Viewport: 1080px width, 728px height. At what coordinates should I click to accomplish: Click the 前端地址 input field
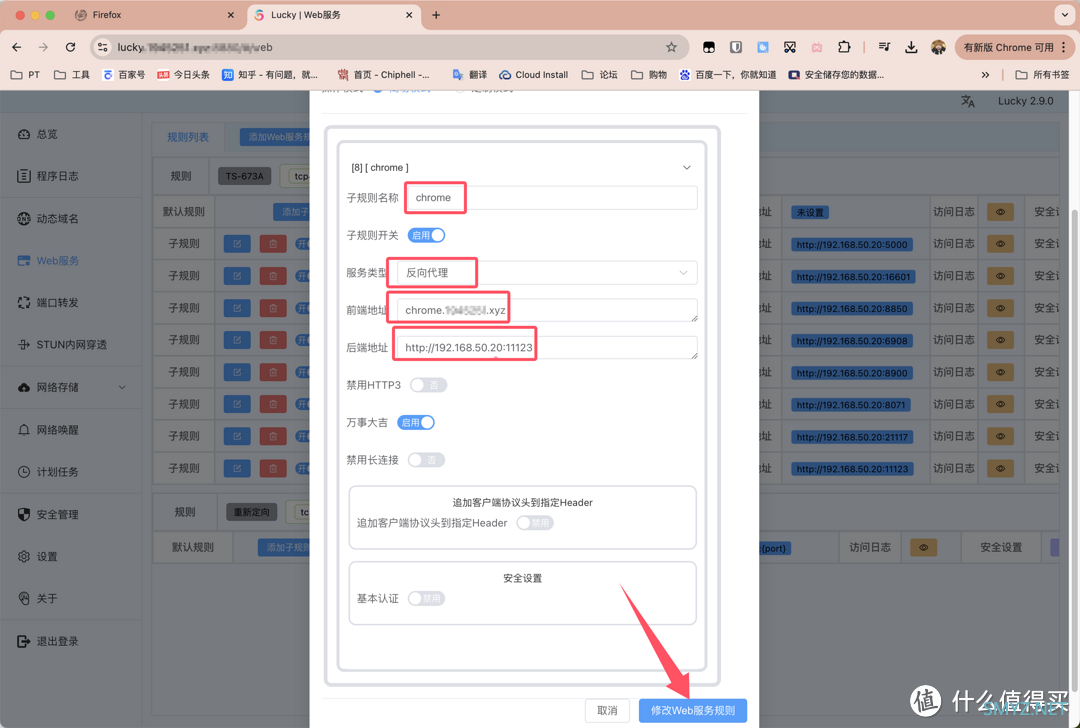pyautogui.click(x=547, y=310)
